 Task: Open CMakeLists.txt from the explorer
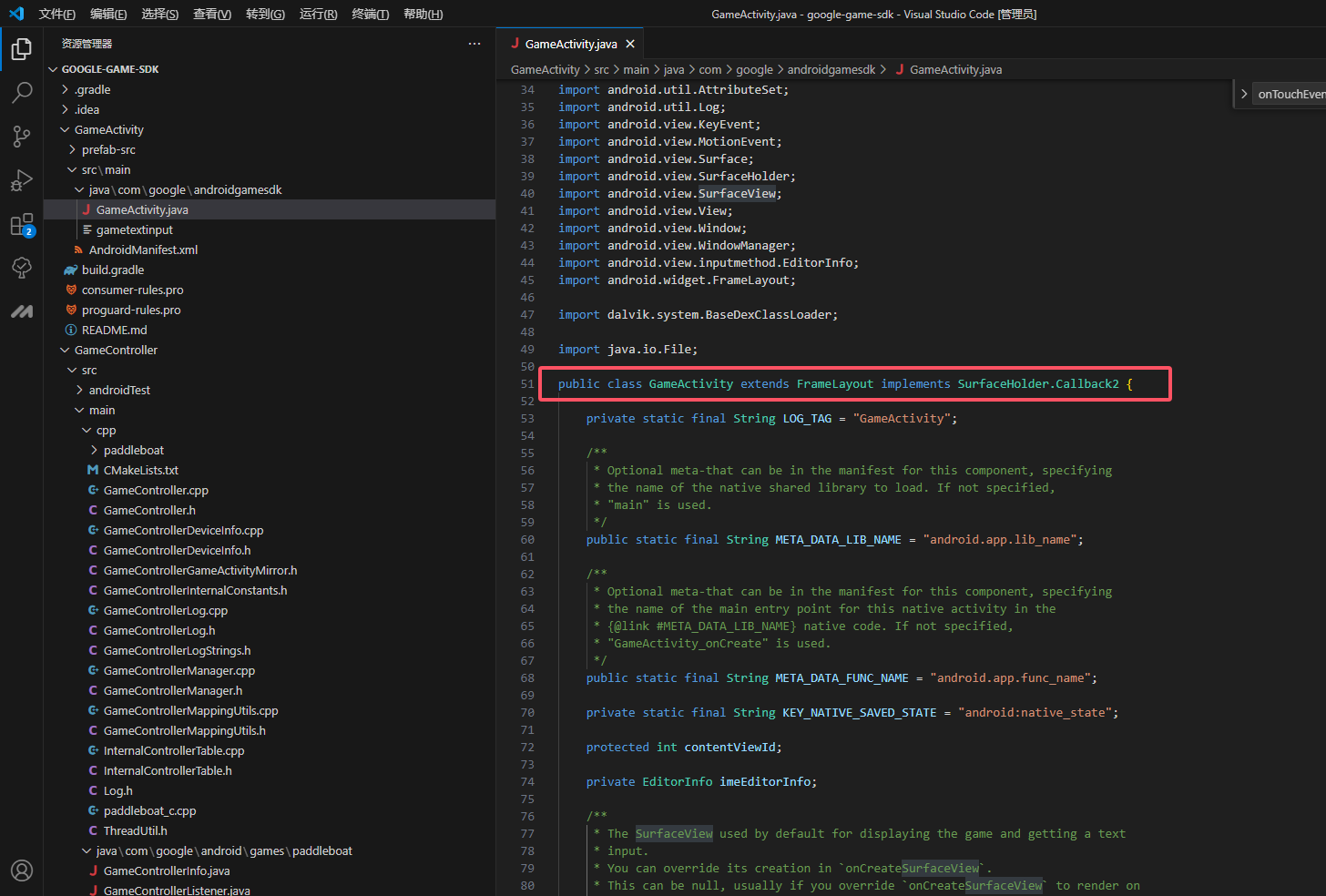click(140, 471)
